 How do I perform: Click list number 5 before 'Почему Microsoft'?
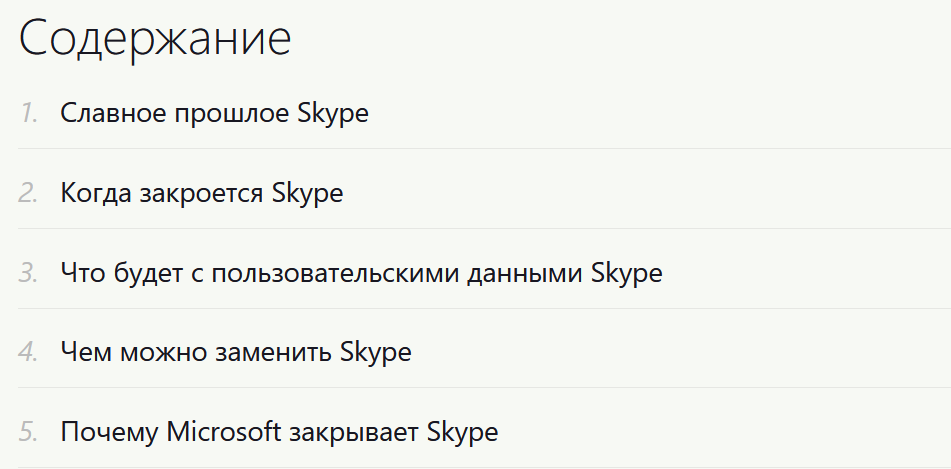29,432
